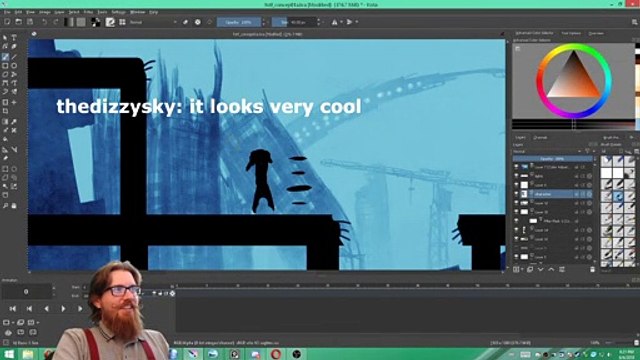The height and width of the screenshot is (360, 640).
Task: Select the Rectangular Selection tool
Action: [5, 169]
